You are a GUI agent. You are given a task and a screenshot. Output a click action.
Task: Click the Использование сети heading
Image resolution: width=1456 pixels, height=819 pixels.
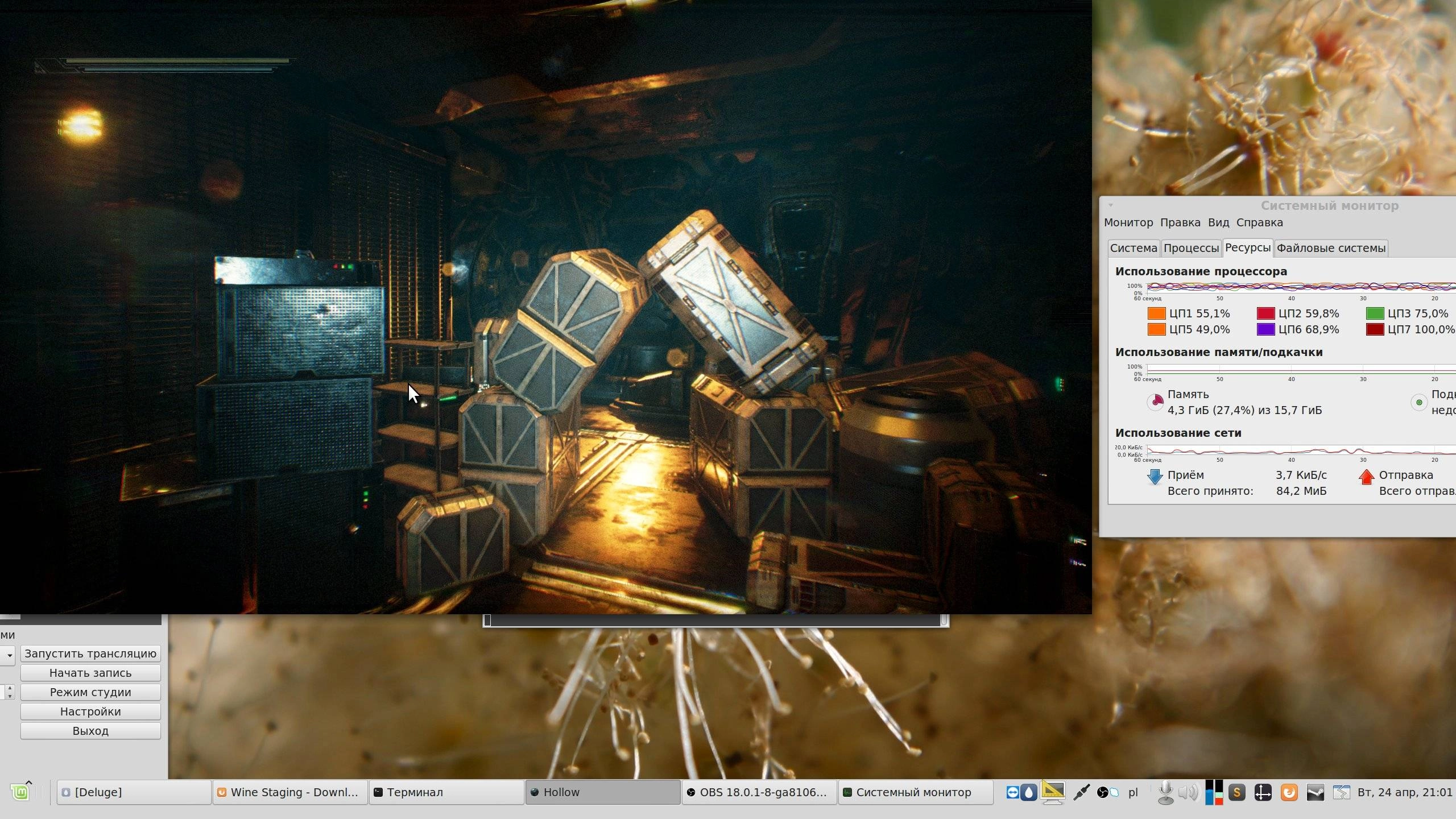(1178, 433)
